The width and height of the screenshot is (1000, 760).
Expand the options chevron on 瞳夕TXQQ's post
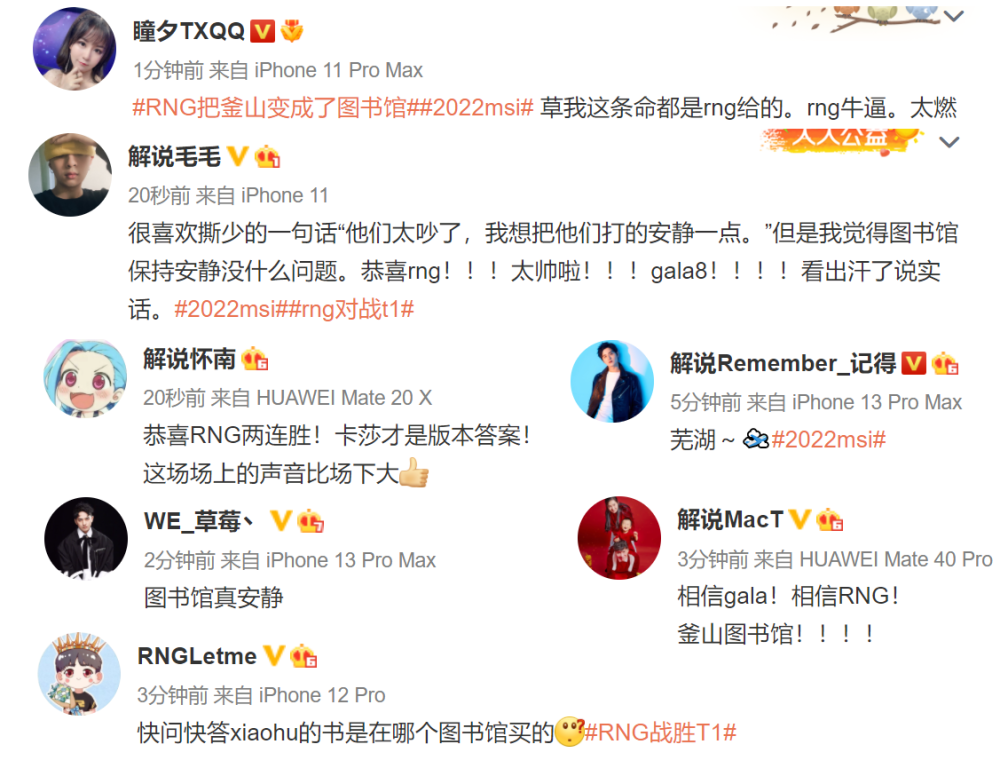pos(953,16)
